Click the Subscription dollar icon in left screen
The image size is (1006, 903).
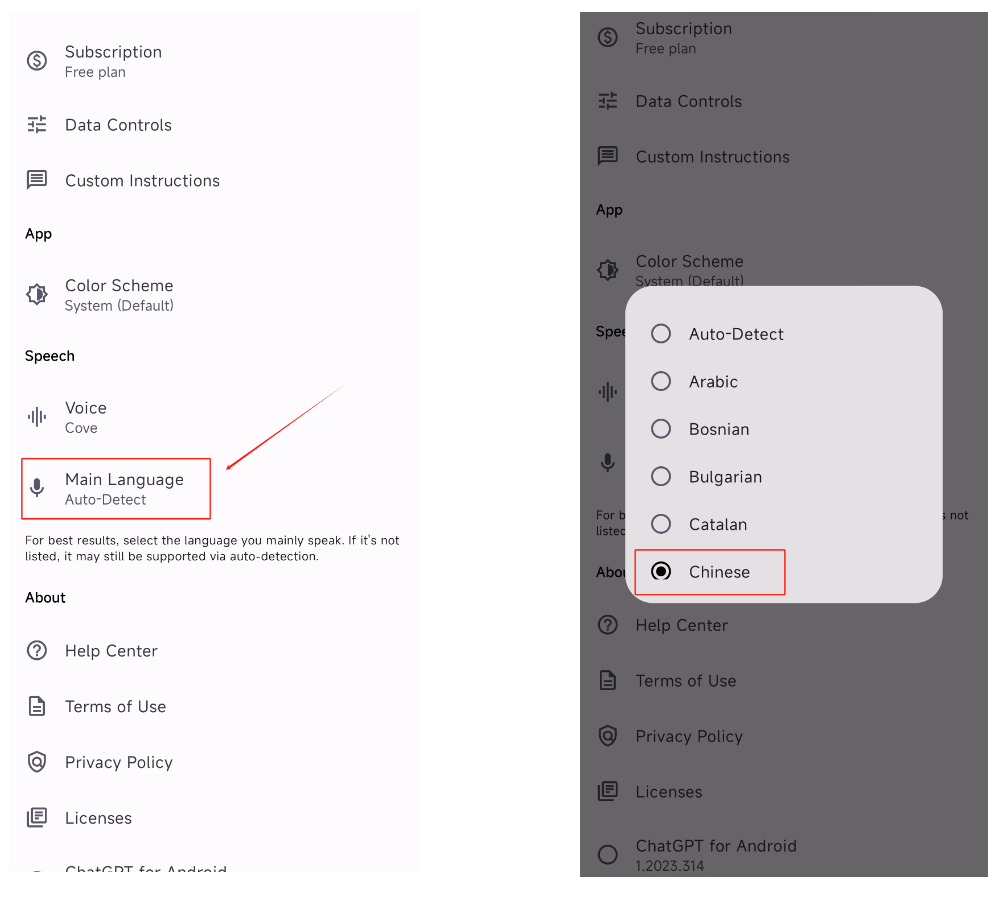37,61
